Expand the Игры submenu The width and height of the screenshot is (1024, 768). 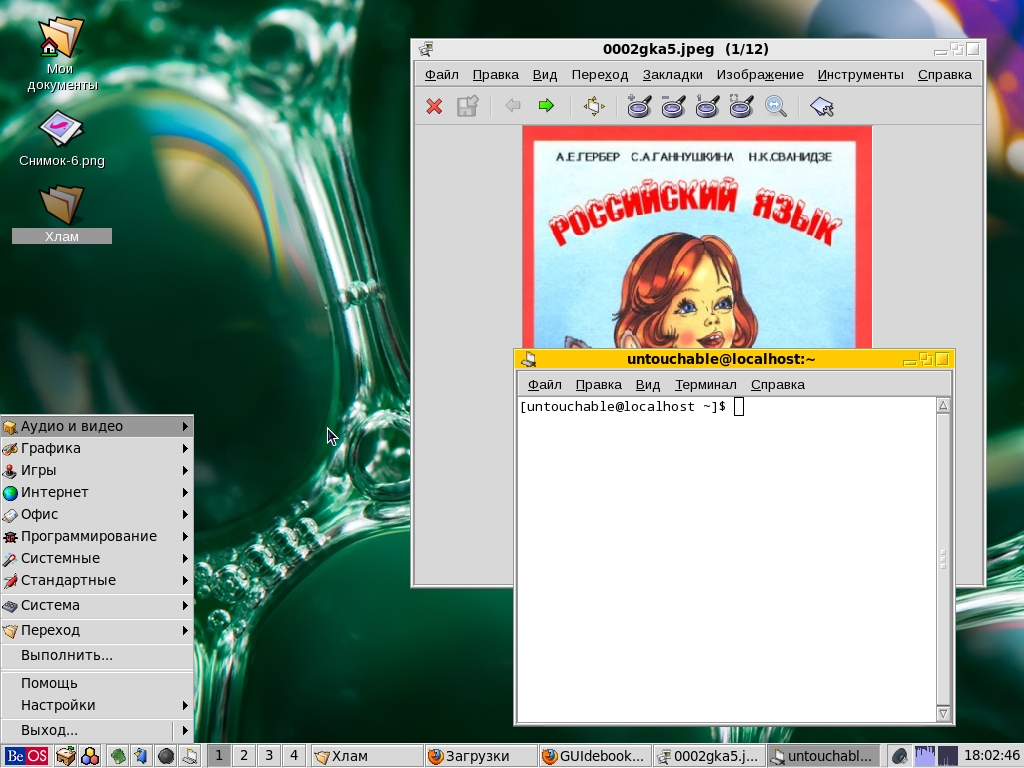pos(97,470)
